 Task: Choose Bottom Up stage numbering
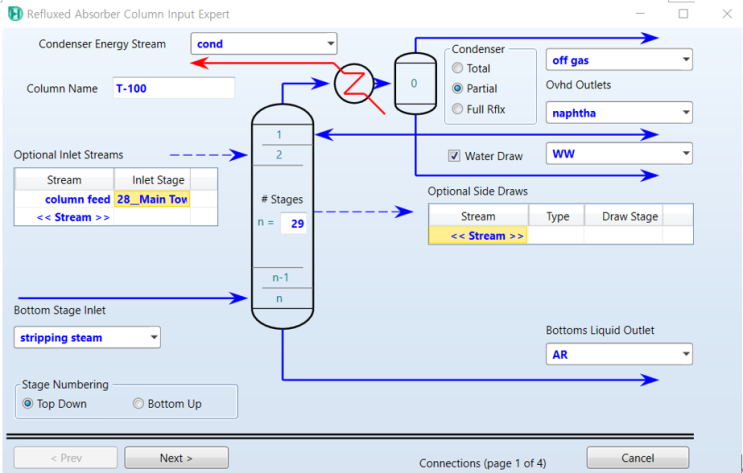(138, 404)
